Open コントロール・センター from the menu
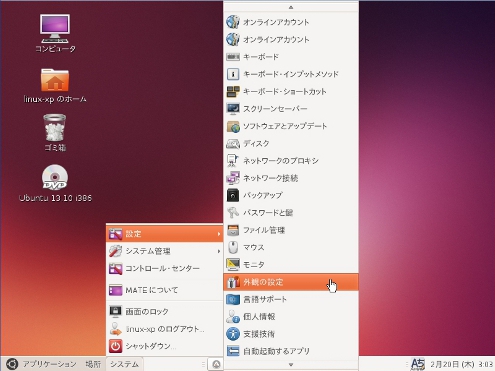Viewport: 495px width, 371px height. [164, 269]
